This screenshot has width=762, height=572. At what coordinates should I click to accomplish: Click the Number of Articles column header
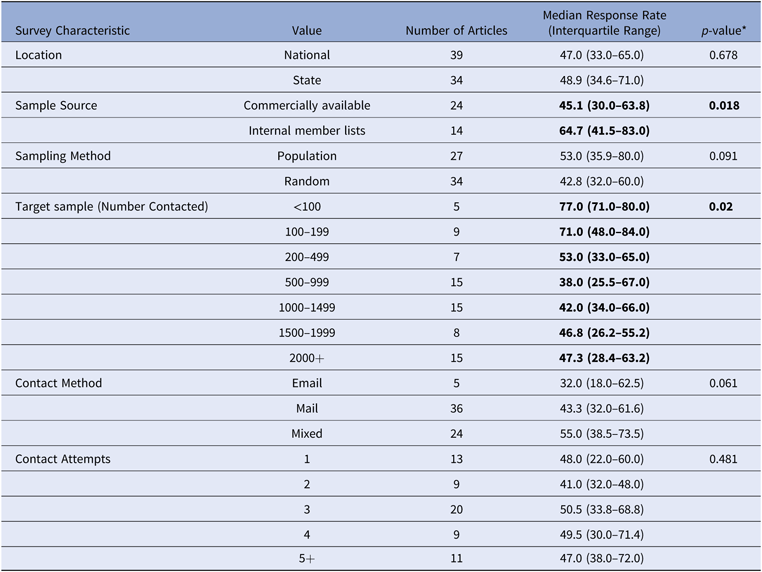click(456, 30)
